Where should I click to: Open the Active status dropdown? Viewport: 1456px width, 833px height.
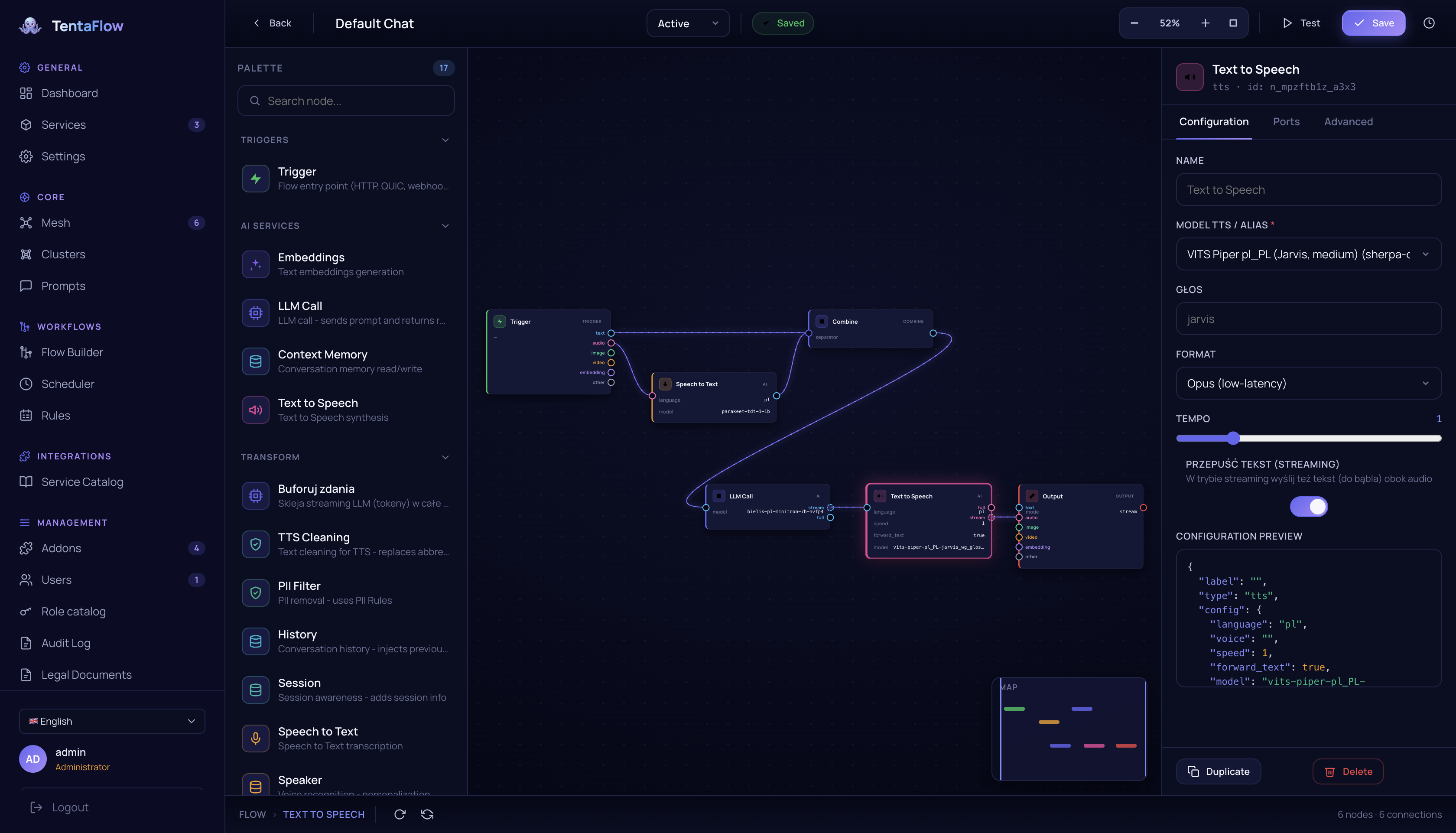[x=688, y=23]
